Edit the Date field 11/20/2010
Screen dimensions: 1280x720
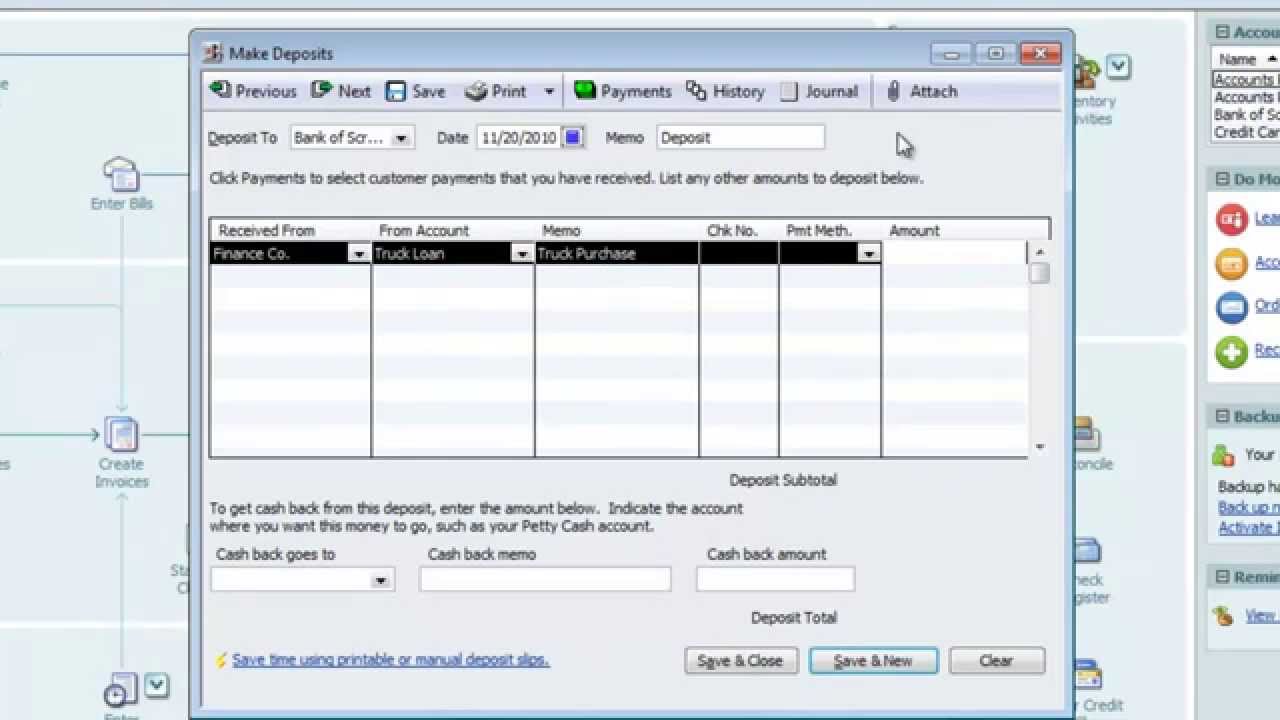pos(519,138)
